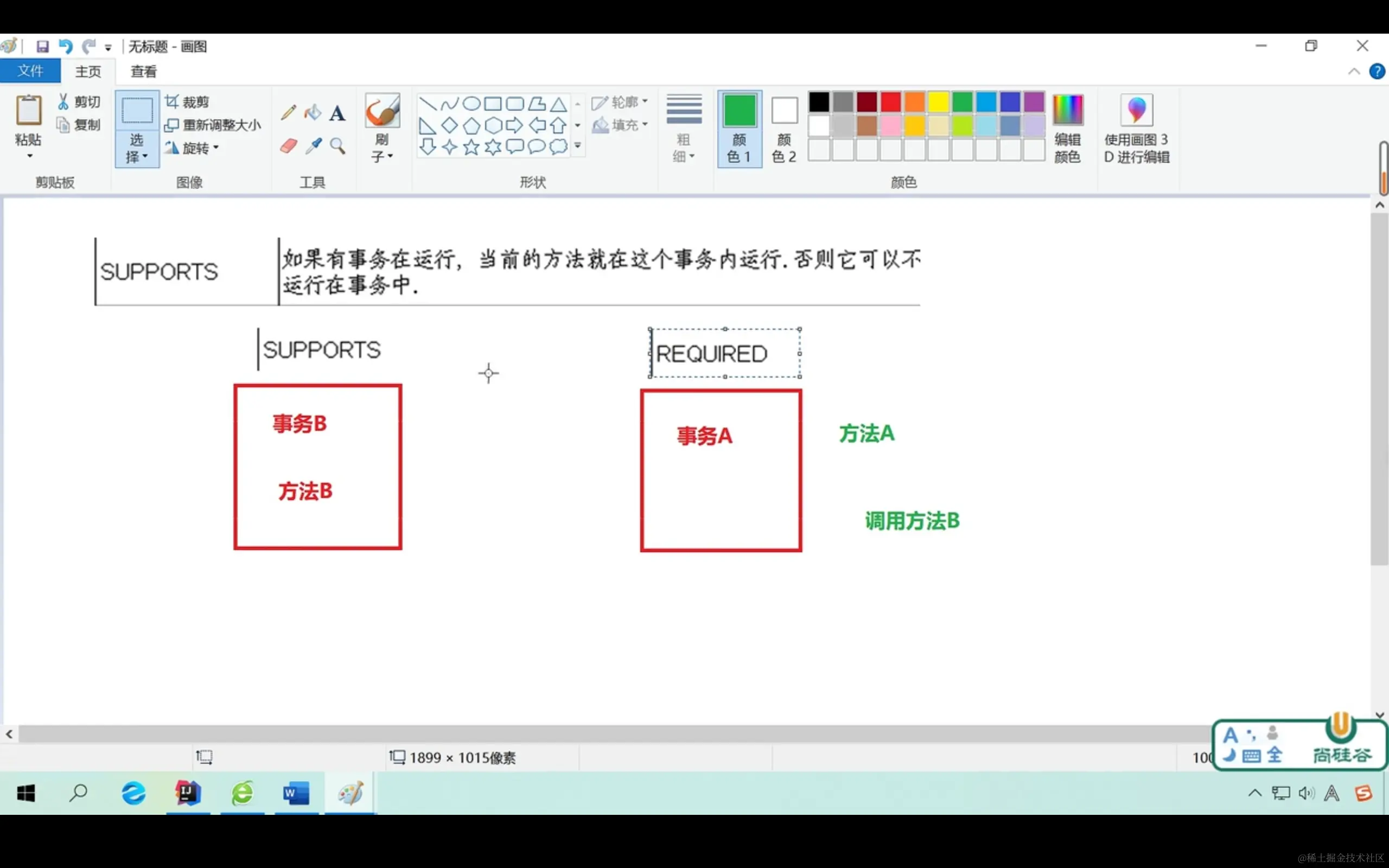The image size is (1389, 868).
Task: Expand the shapes gallery more arrow
Action: point(577,146)
